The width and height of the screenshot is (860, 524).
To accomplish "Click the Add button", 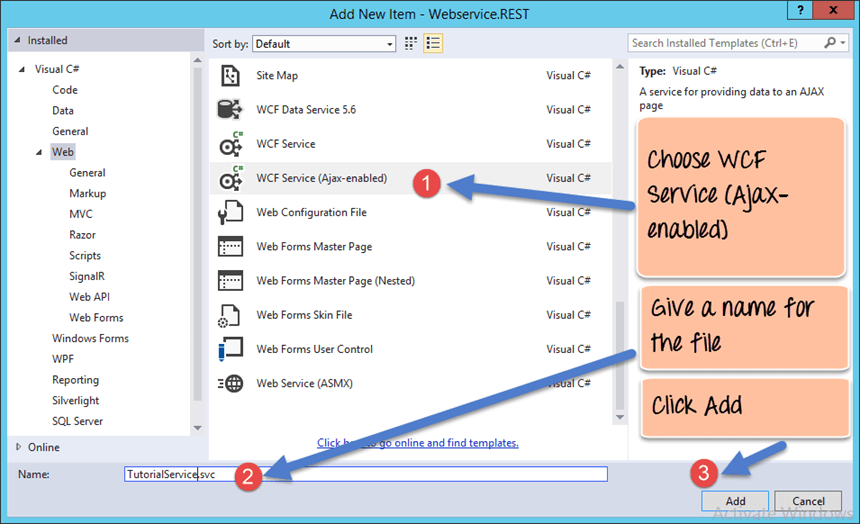I will [x=735, y=501].
